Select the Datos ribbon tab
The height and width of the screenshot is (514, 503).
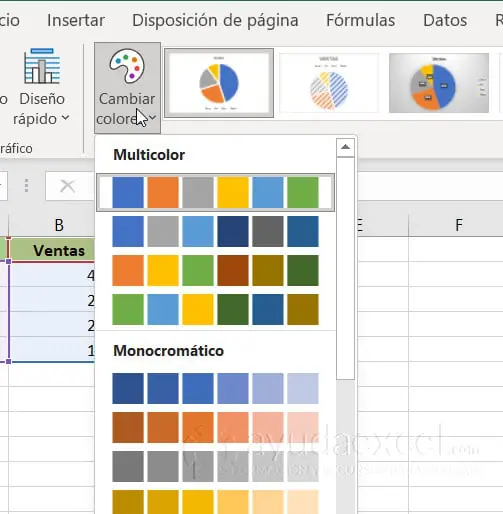pos(445,20)
